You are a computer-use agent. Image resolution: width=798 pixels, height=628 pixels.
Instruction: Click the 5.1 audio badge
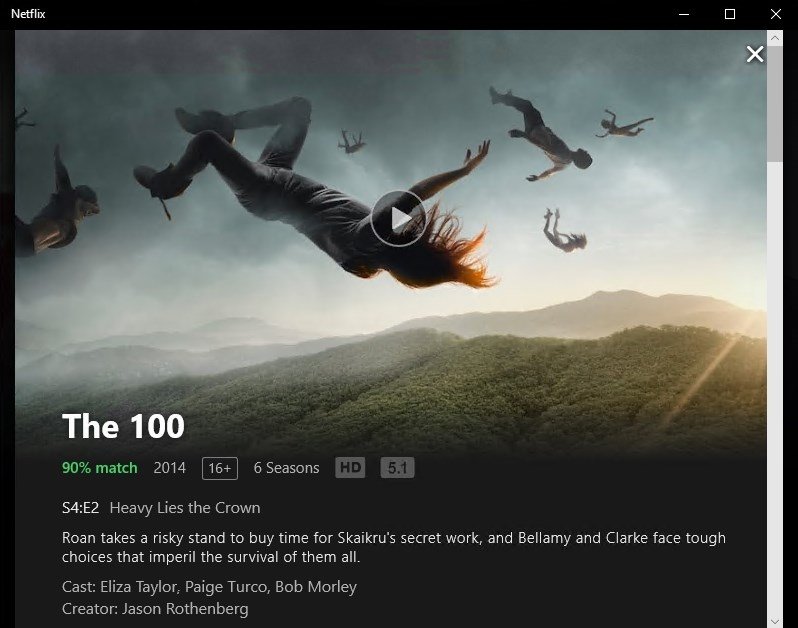[x=397, y=468]
